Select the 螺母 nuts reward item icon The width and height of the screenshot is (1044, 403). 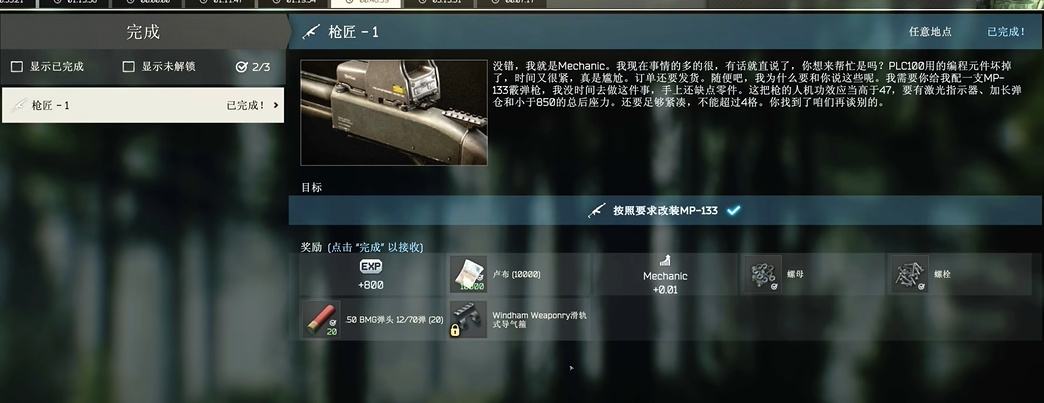pos(762,274)
